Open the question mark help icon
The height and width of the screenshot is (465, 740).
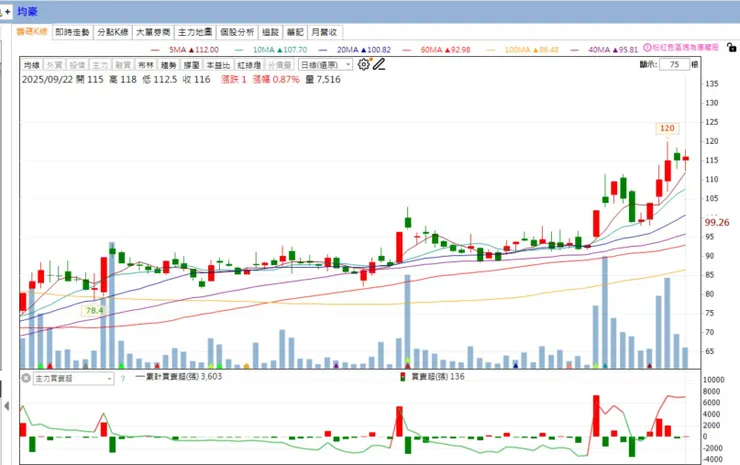[x=123, y=379]
